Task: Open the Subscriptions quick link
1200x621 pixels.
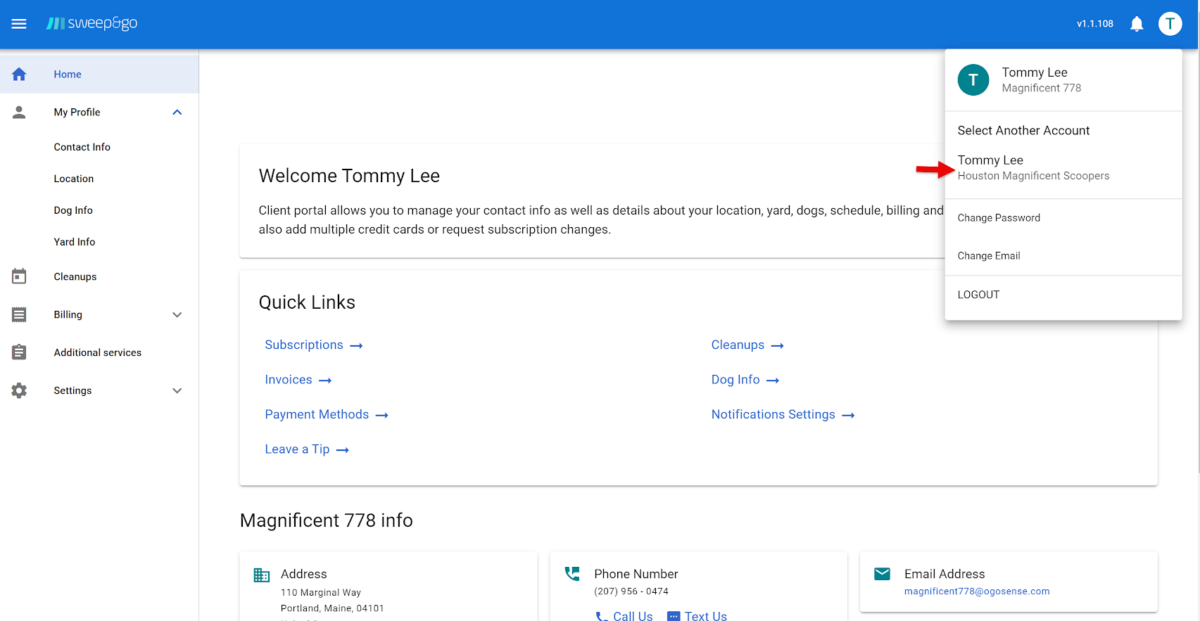Action: pos(303,344)
